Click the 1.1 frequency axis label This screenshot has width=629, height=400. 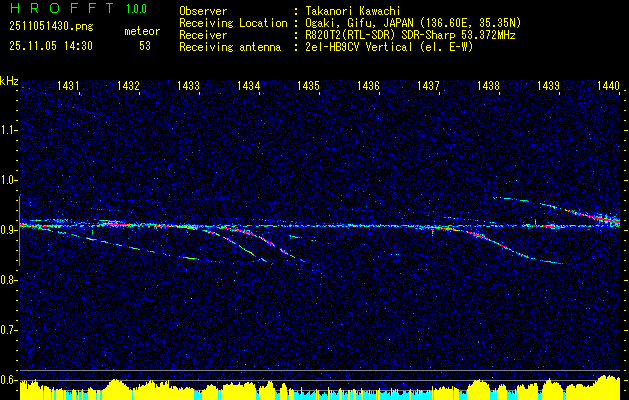(x=8, y=130)
